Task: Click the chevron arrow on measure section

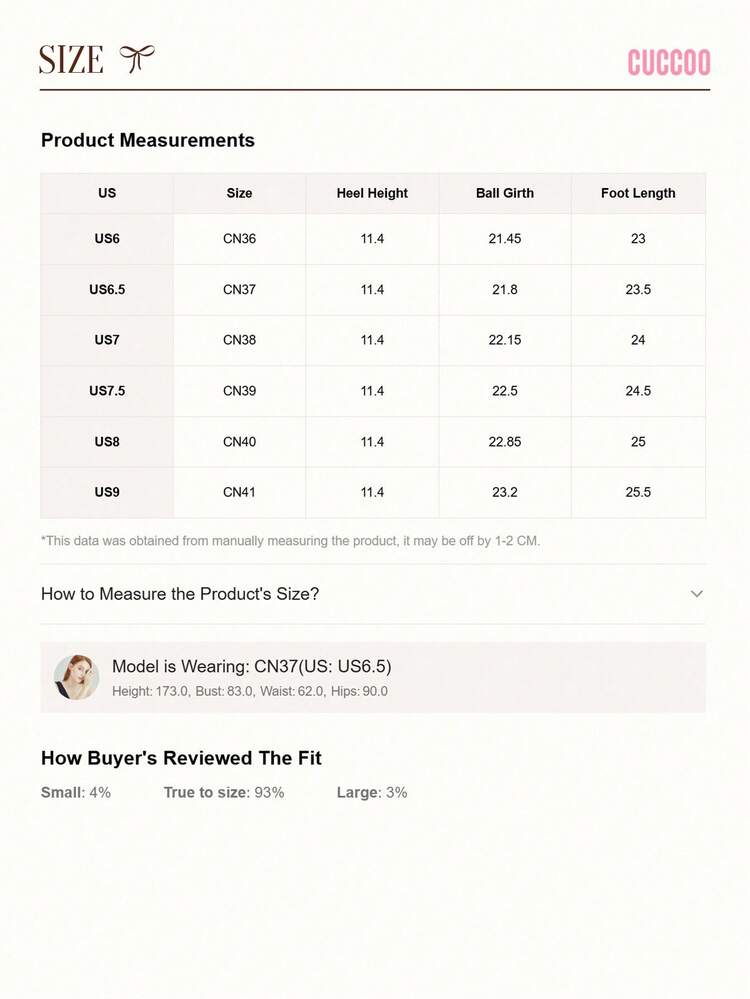Action: [697, 594]
